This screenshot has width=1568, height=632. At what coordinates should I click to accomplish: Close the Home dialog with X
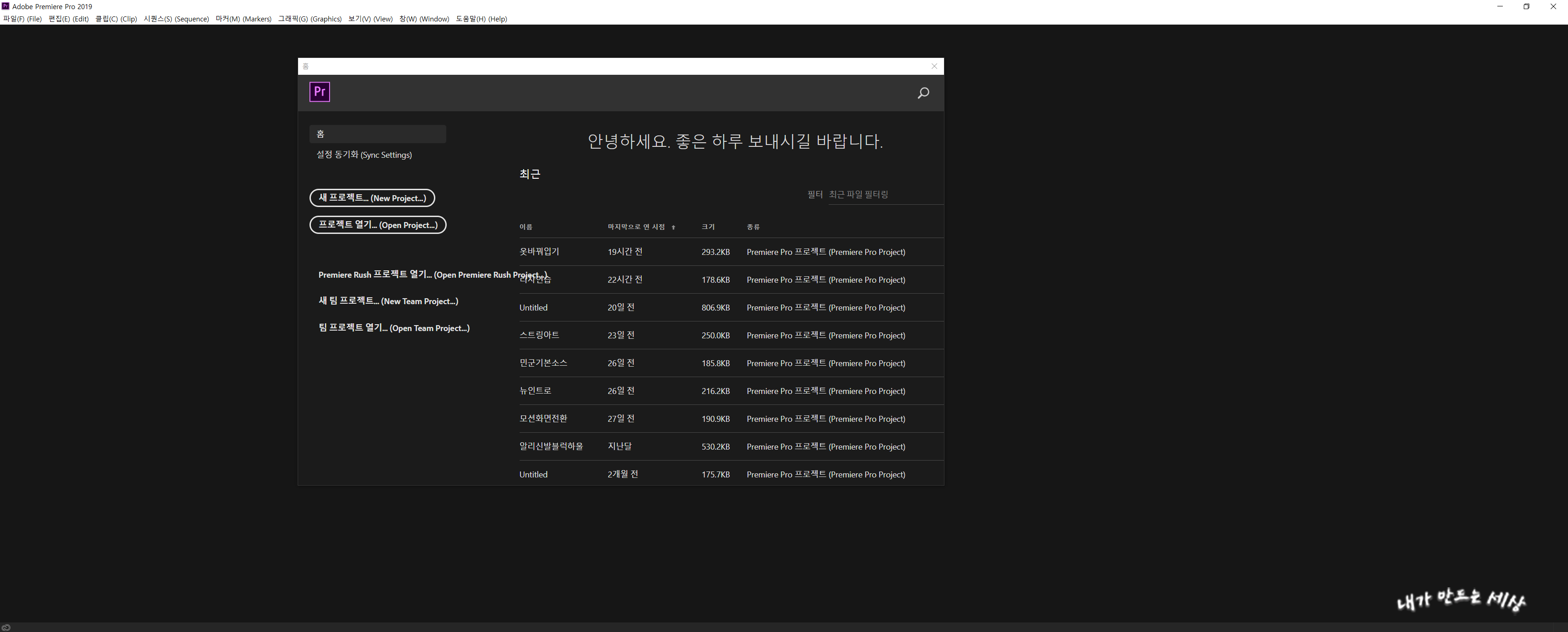[934, 67]
